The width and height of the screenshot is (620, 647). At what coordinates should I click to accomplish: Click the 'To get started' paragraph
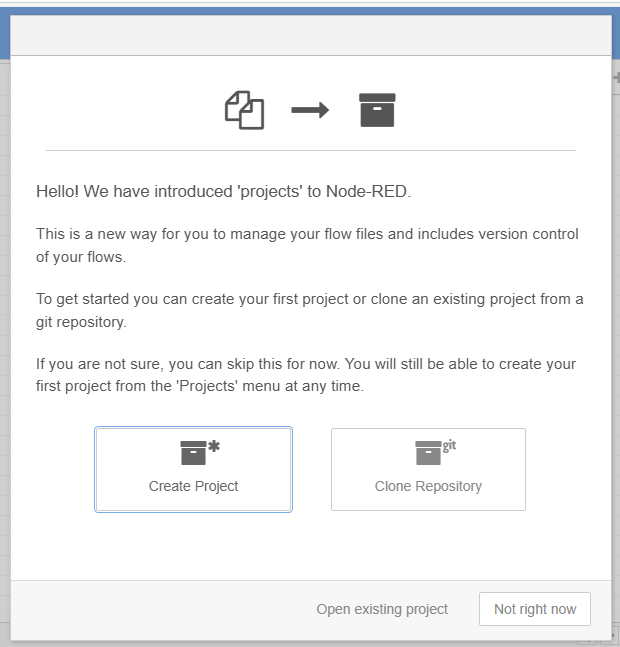tap(309, 310)
